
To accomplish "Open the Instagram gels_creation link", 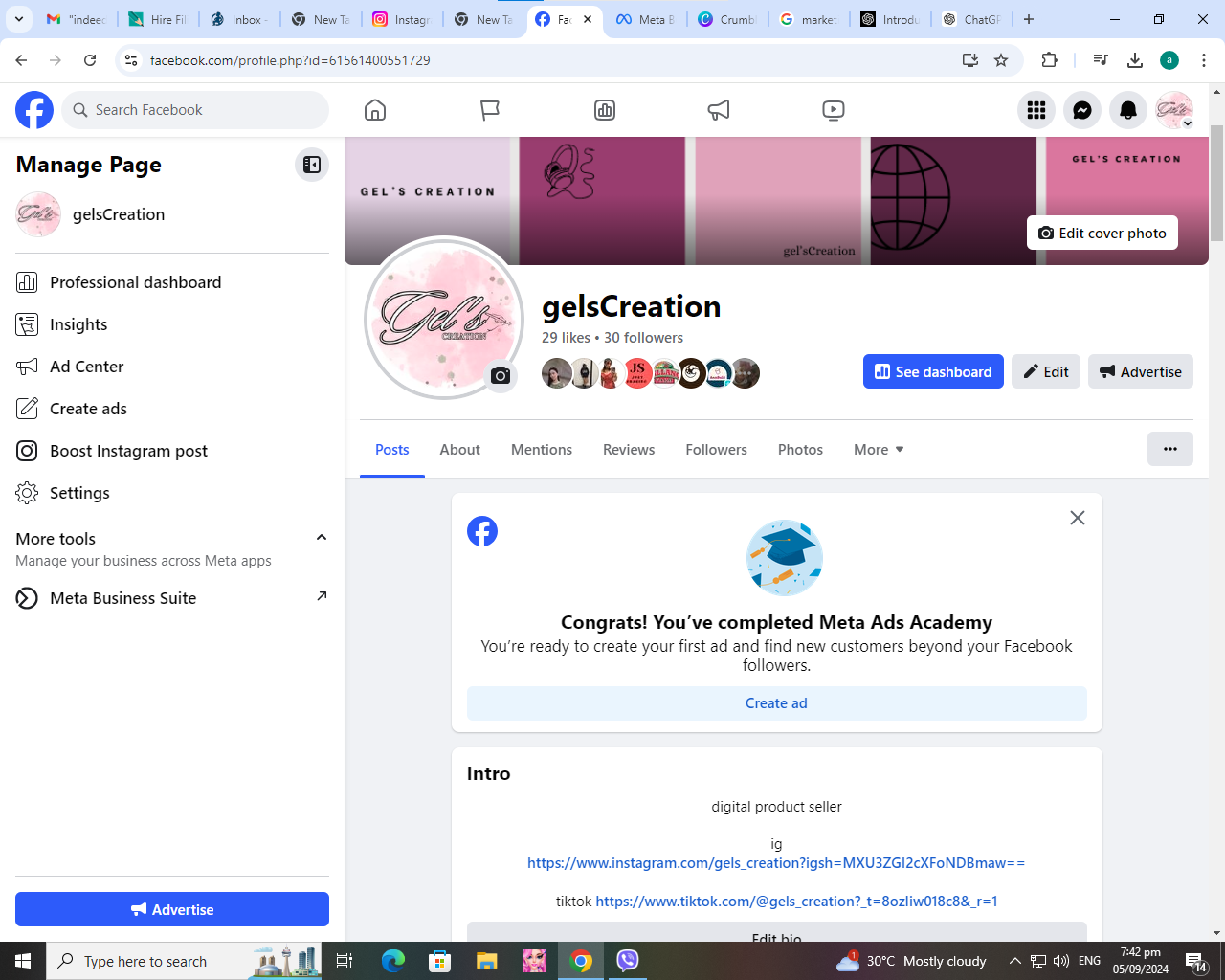I will [x=776, y=863].
